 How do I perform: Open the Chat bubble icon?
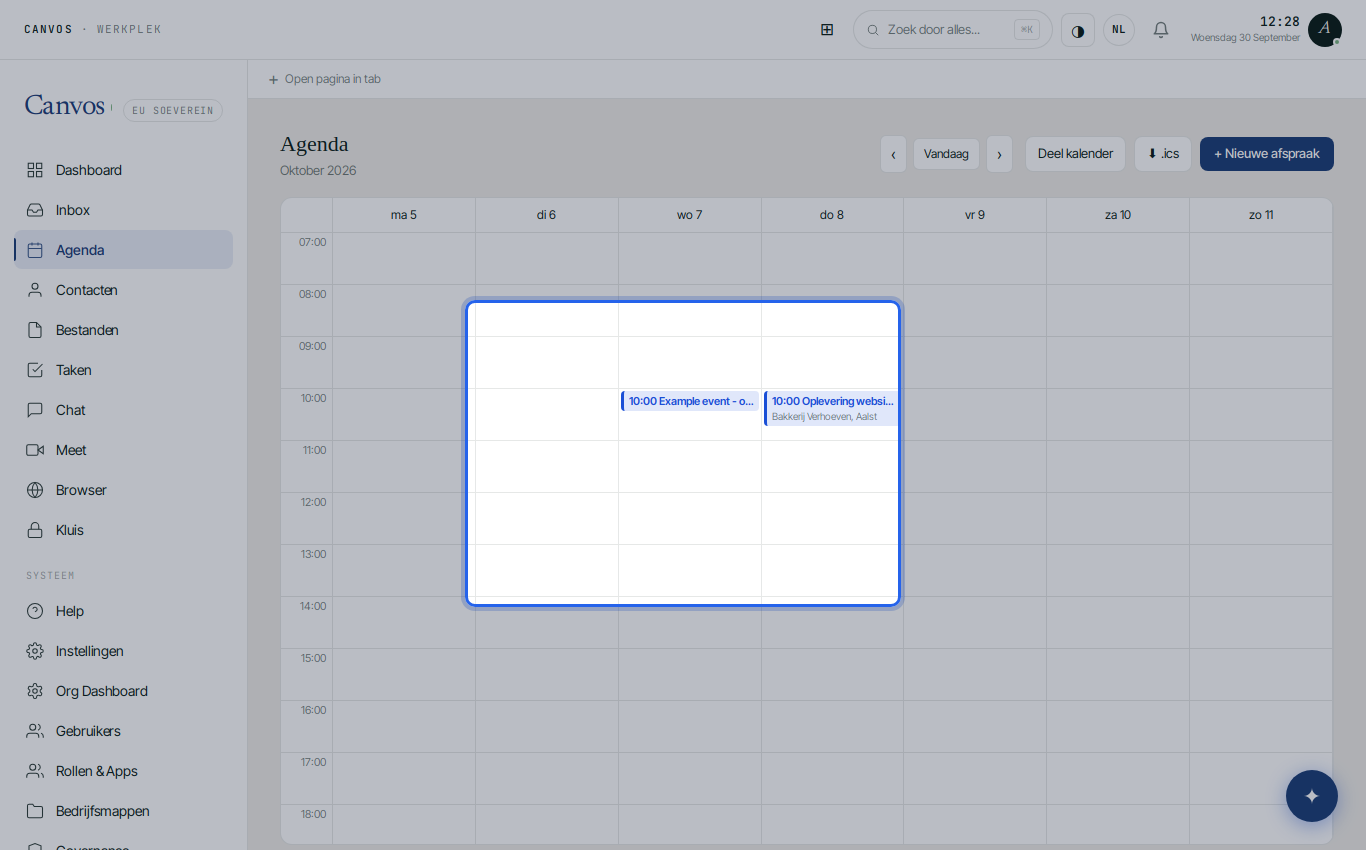click(x=35, y=410)
